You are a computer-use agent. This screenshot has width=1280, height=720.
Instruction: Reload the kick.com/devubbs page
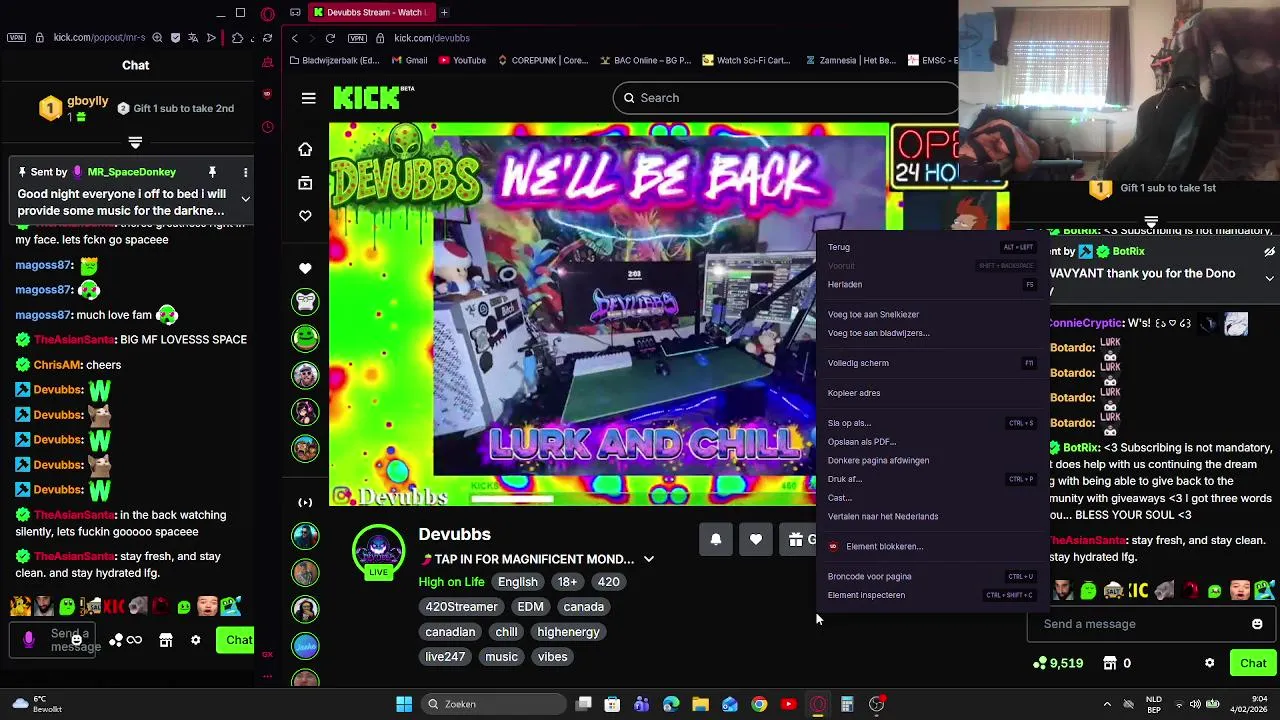point(330,38)
